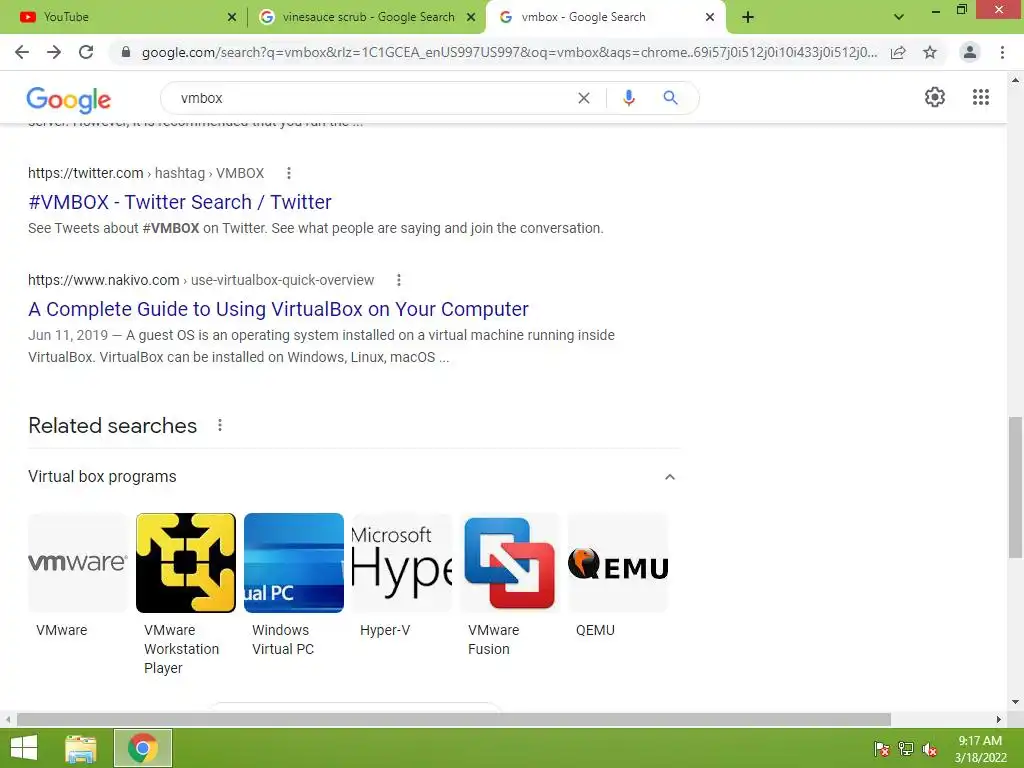This screenshot has height=768, width=1024.
Task: Switch to the YouTube tab
Action: [124, 17]
